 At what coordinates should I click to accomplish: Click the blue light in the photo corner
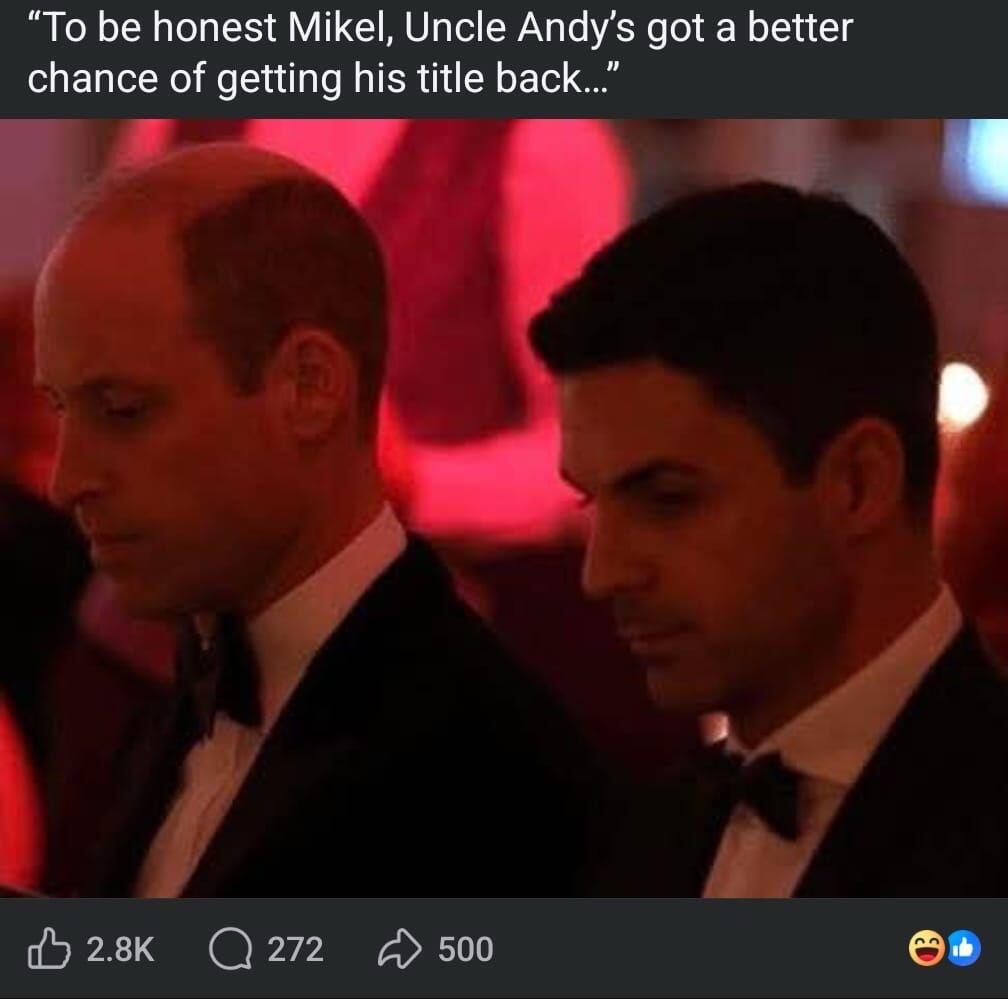pos(985,160)
